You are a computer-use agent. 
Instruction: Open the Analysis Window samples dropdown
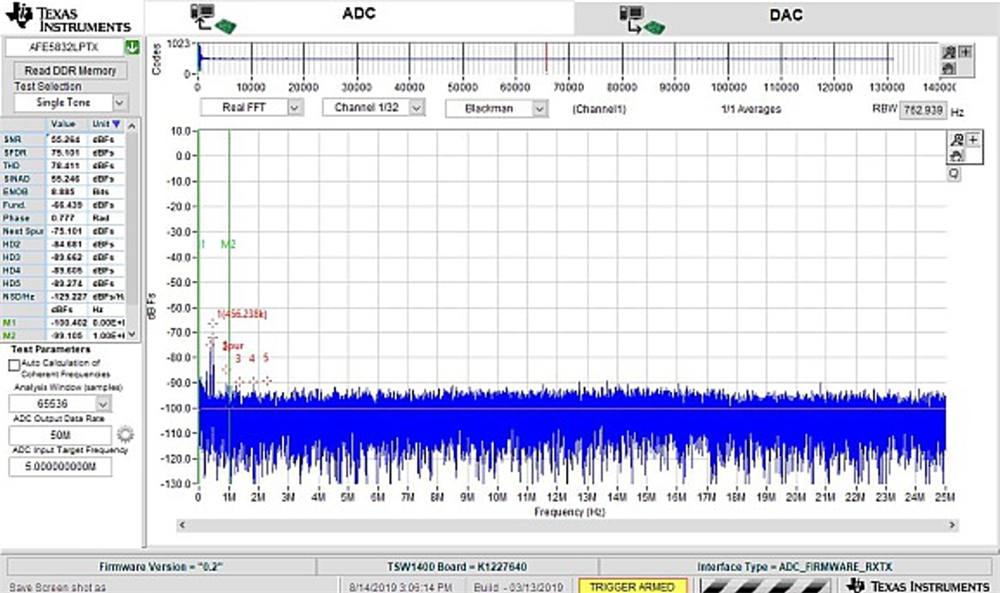pos(103,404)
